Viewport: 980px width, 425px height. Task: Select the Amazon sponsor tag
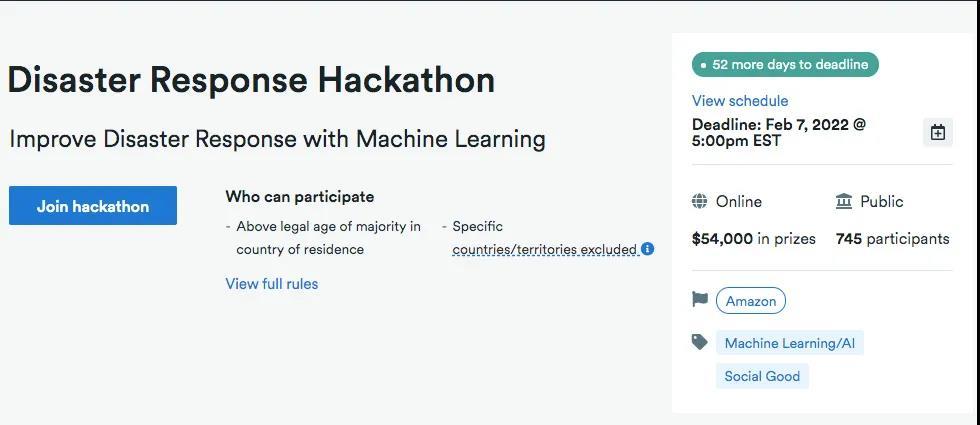click(751, 301)
